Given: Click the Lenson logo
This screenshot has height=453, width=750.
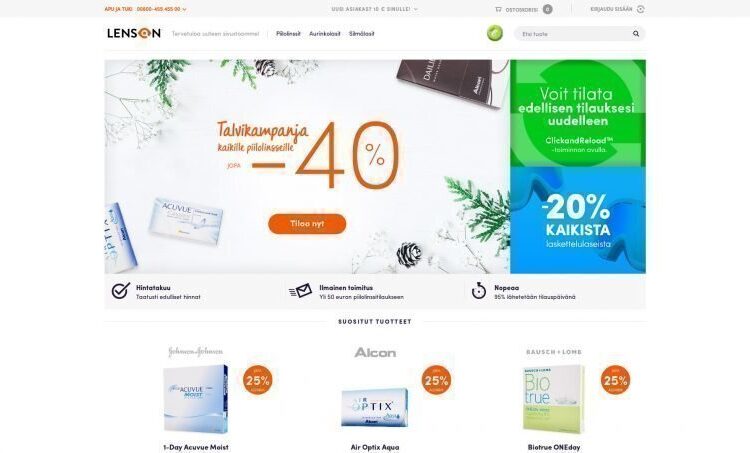Looking at the screenshot, I should click(x=134, y=33).
